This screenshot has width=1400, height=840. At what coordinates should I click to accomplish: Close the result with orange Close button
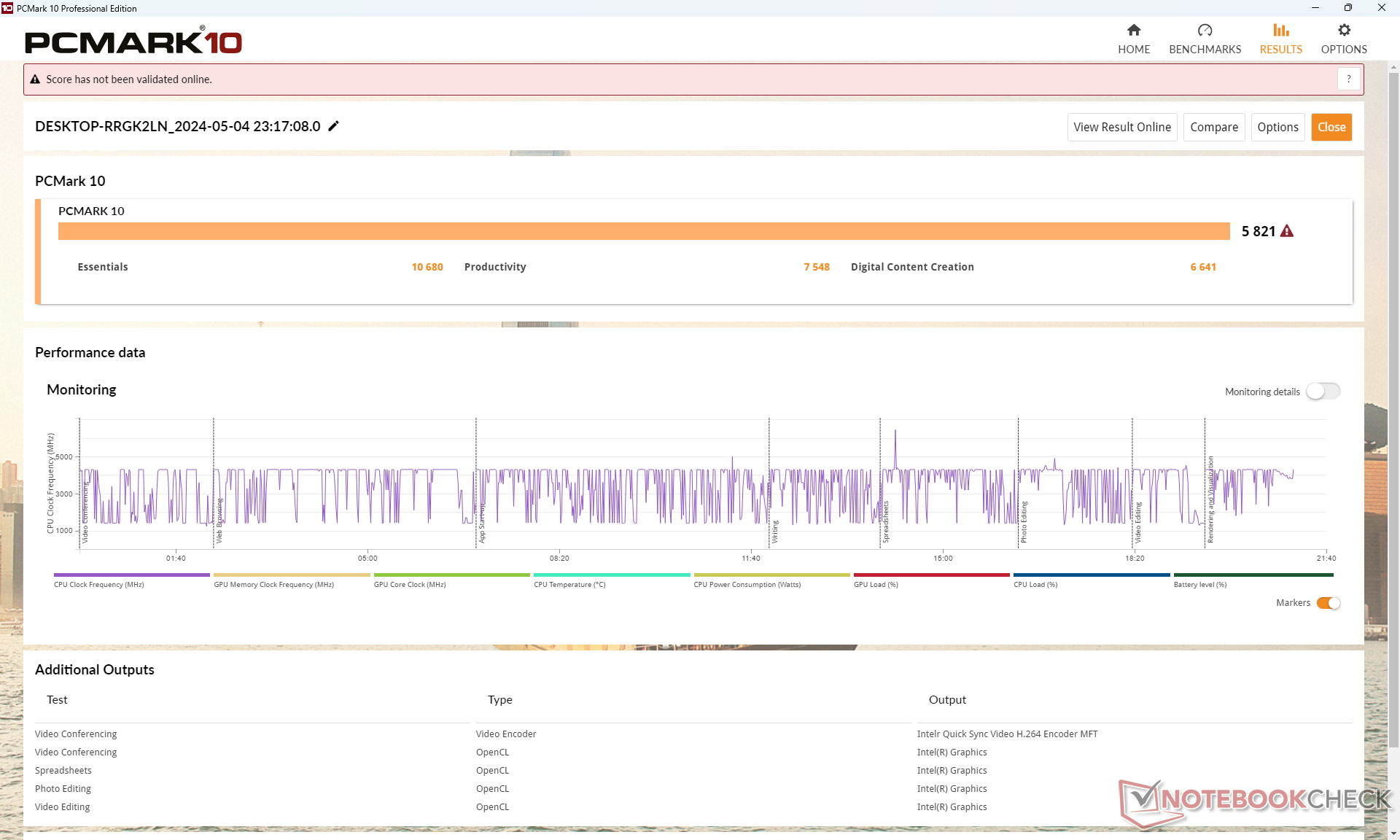pos(1331,127)
